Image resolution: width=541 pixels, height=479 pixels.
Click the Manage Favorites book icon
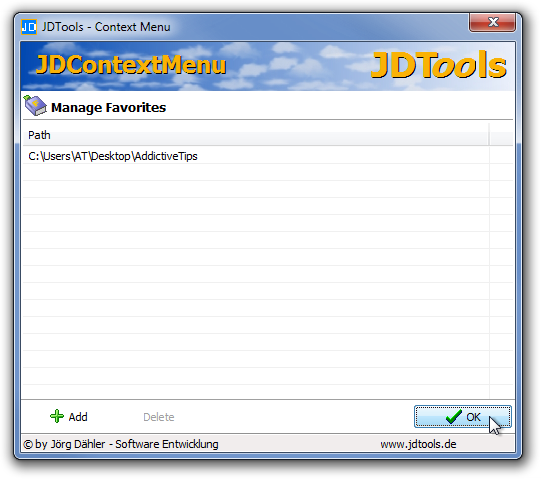pos(35,106)
